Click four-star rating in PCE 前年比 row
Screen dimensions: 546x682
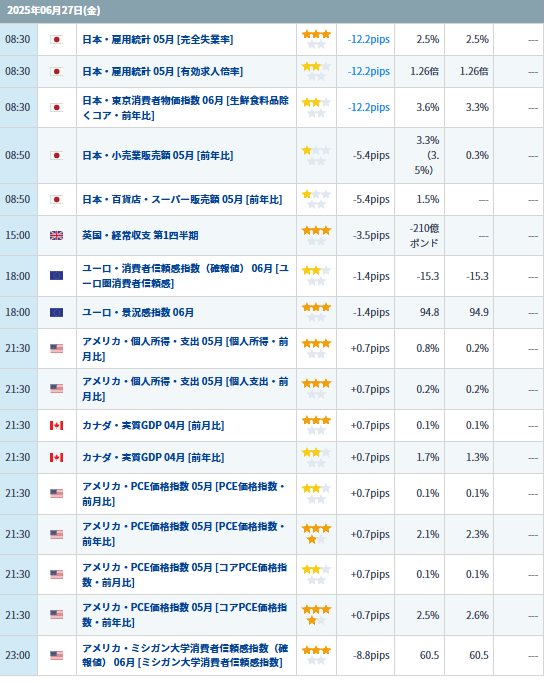pyautogui.click(x=317, y=535)
